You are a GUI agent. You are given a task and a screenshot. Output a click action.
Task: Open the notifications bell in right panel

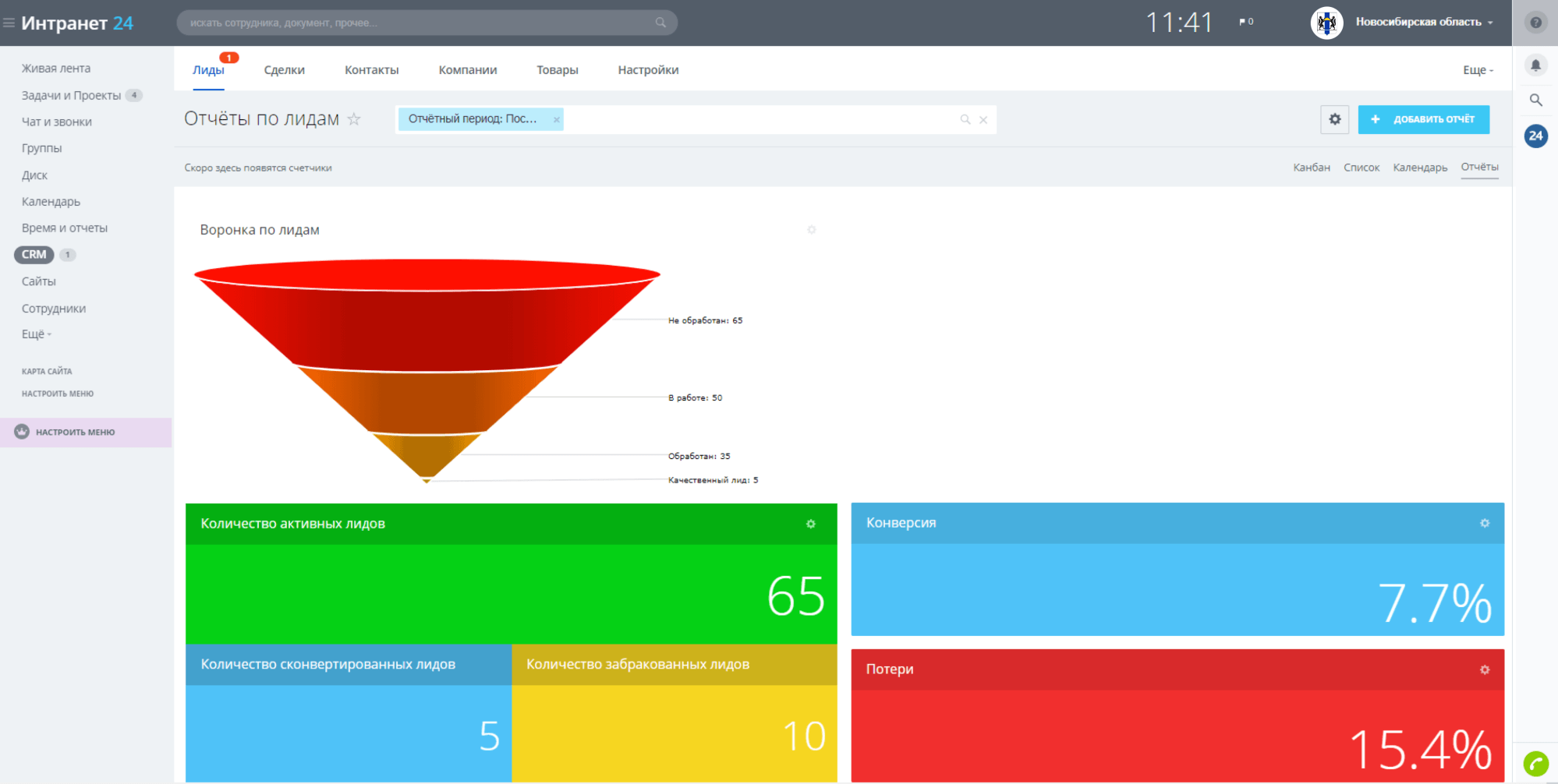click(x=1535, y=65)
